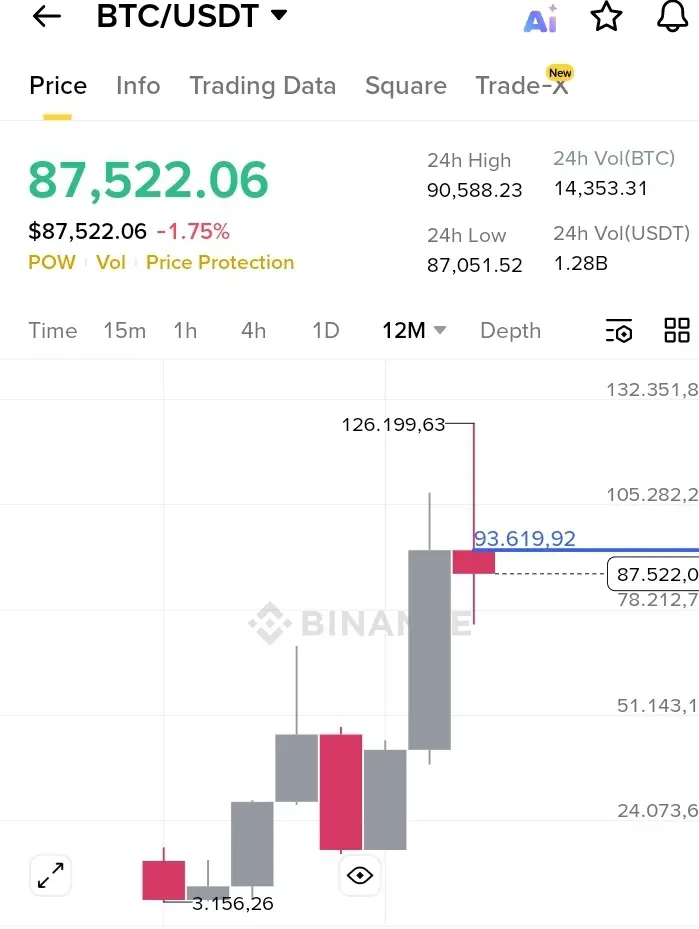The height and width of the screenshot is (929, 699).
Task: Tap the POW tag
Action: pos(52,262)
